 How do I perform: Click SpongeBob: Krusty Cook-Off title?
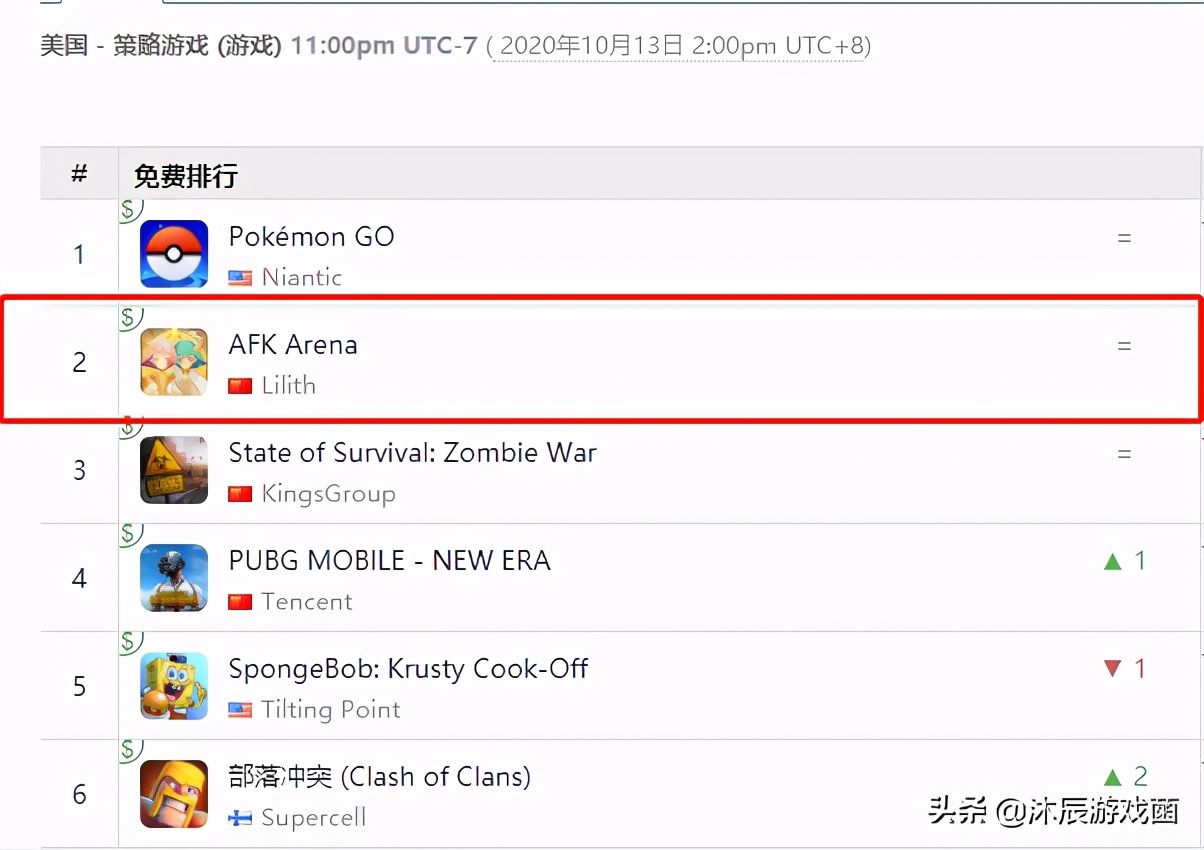[408, 669]
